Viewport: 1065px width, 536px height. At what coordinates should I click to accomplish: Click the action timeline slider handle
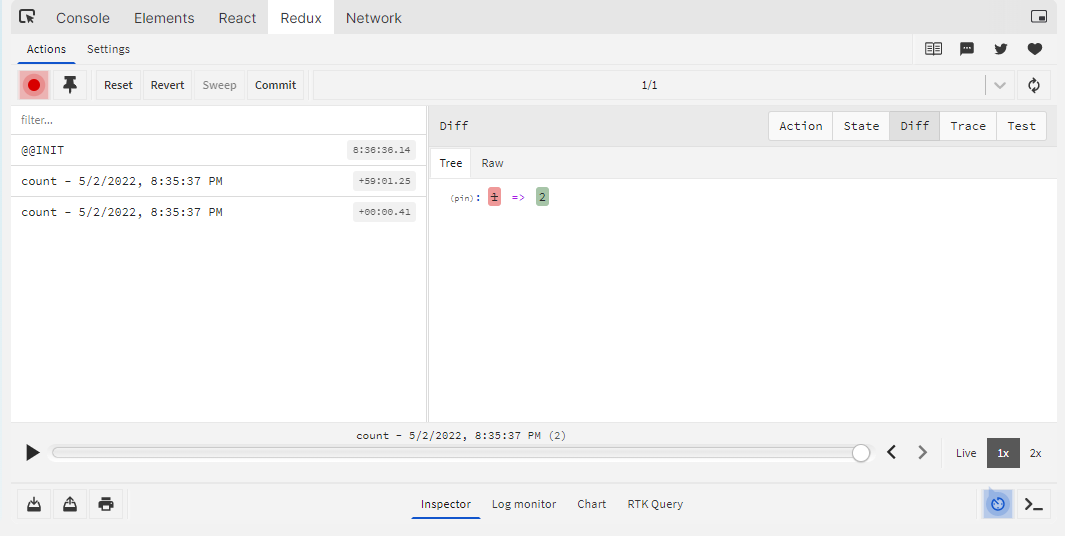861,453
